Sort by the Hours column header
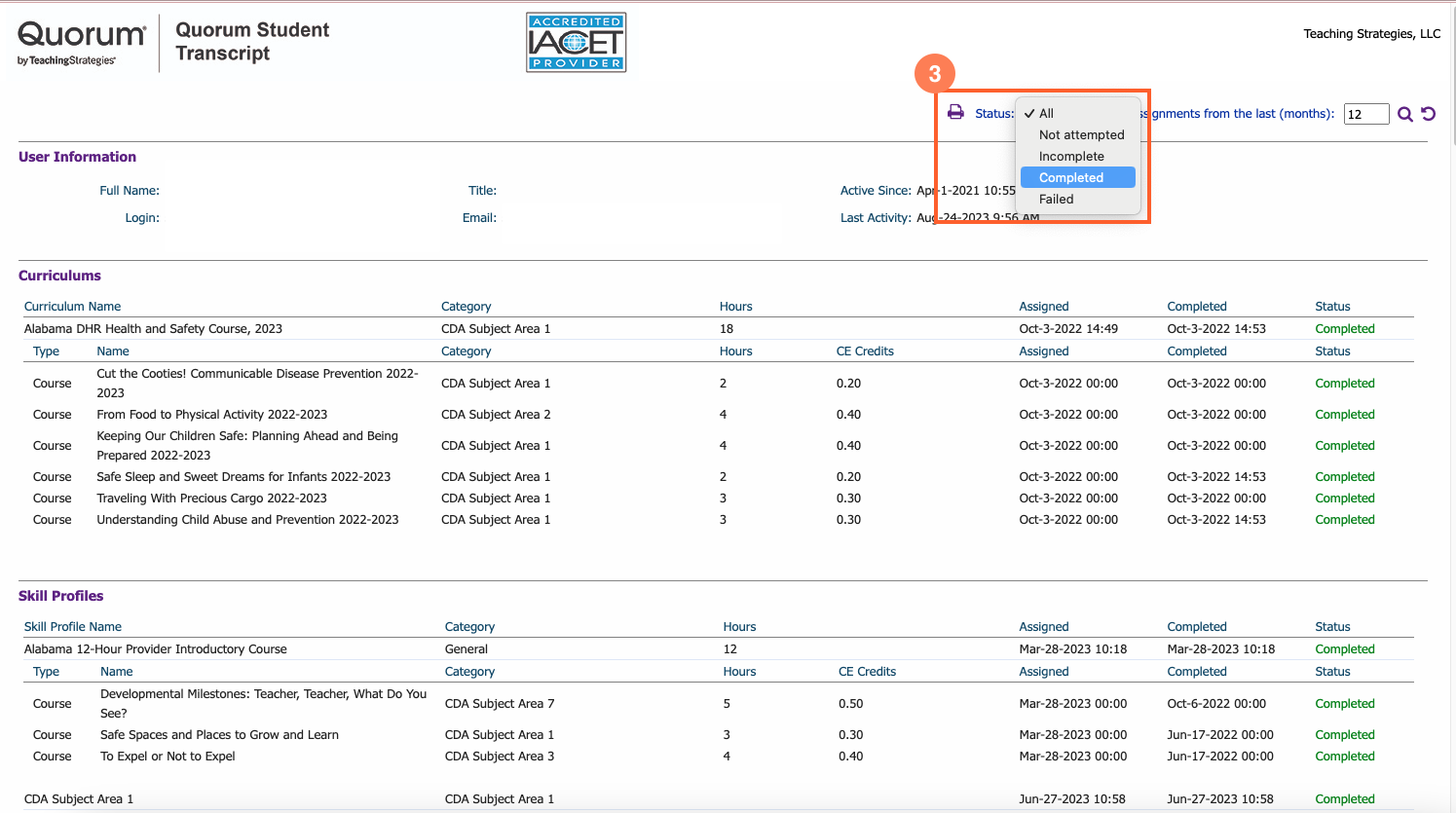The height and width of the screenshot is (813, 1456). click(735, 306)
